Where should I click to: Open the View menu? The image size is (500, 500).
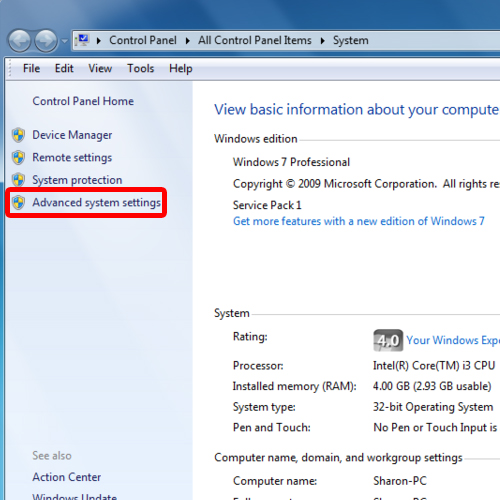pos(100,68)
